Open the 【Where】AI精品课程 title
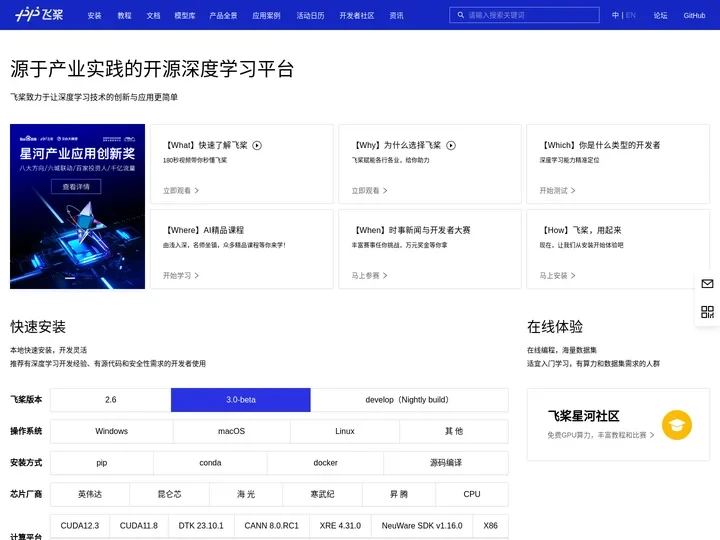The width and height of the screenshot is (720, 540). (204, 230)
